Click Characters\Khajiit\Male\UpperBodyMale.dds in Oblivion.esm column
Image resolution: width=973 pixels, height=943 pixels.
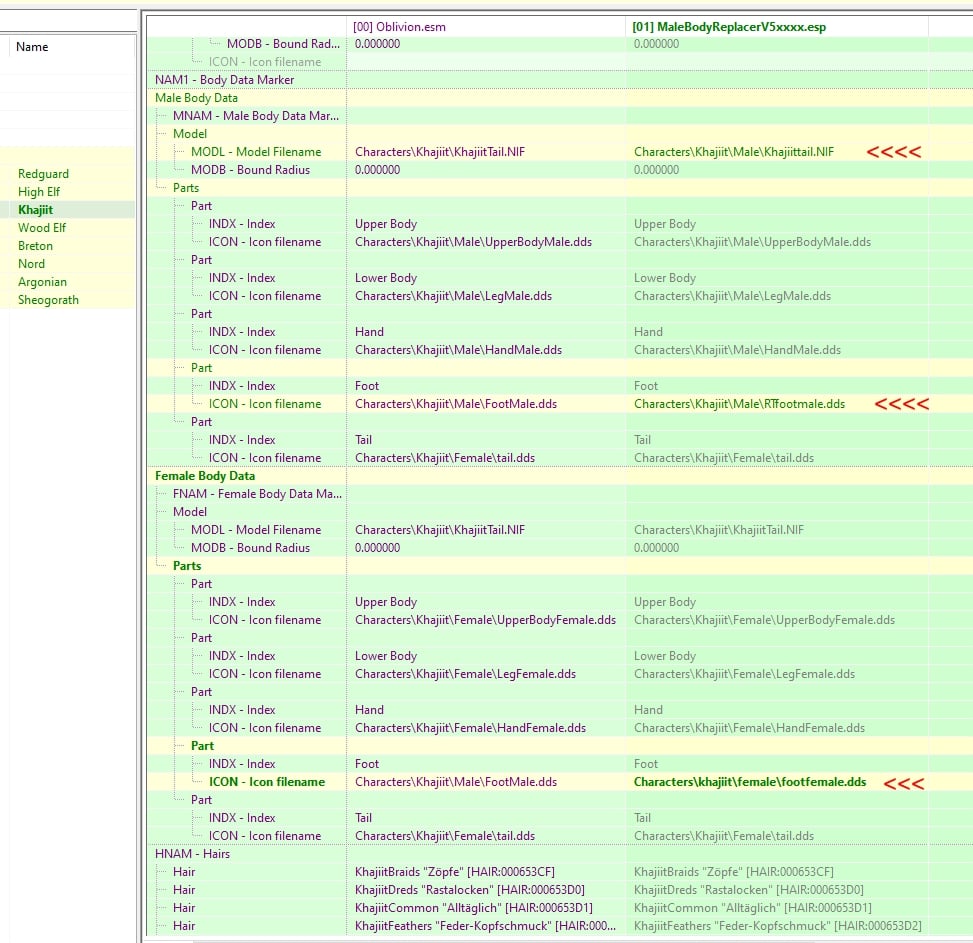coord(473,242)
